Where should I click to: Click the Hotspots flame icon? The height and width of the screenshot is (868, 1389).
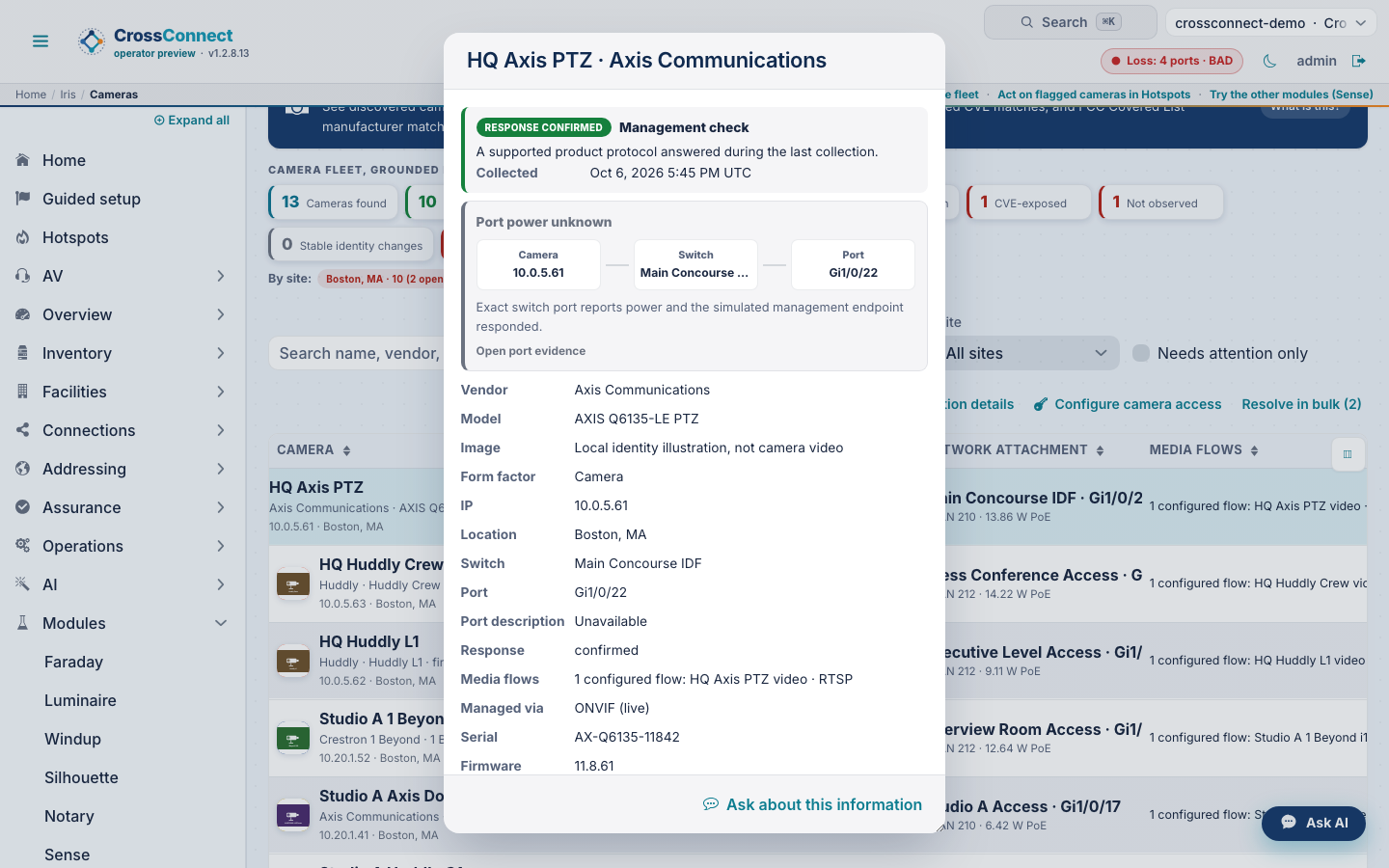23,237
